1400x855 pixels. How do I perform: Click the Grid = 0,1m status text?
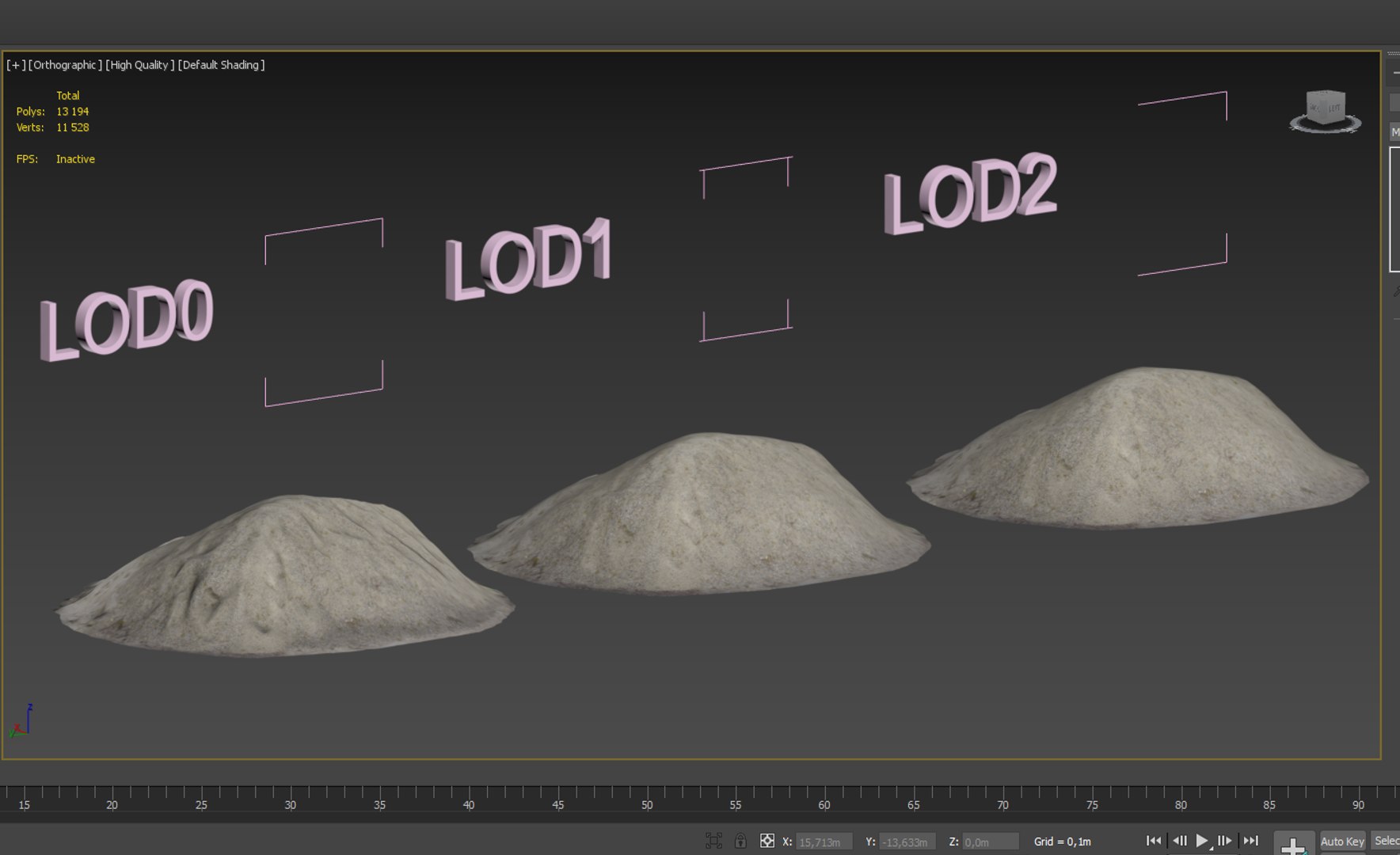click(1062, 842)
